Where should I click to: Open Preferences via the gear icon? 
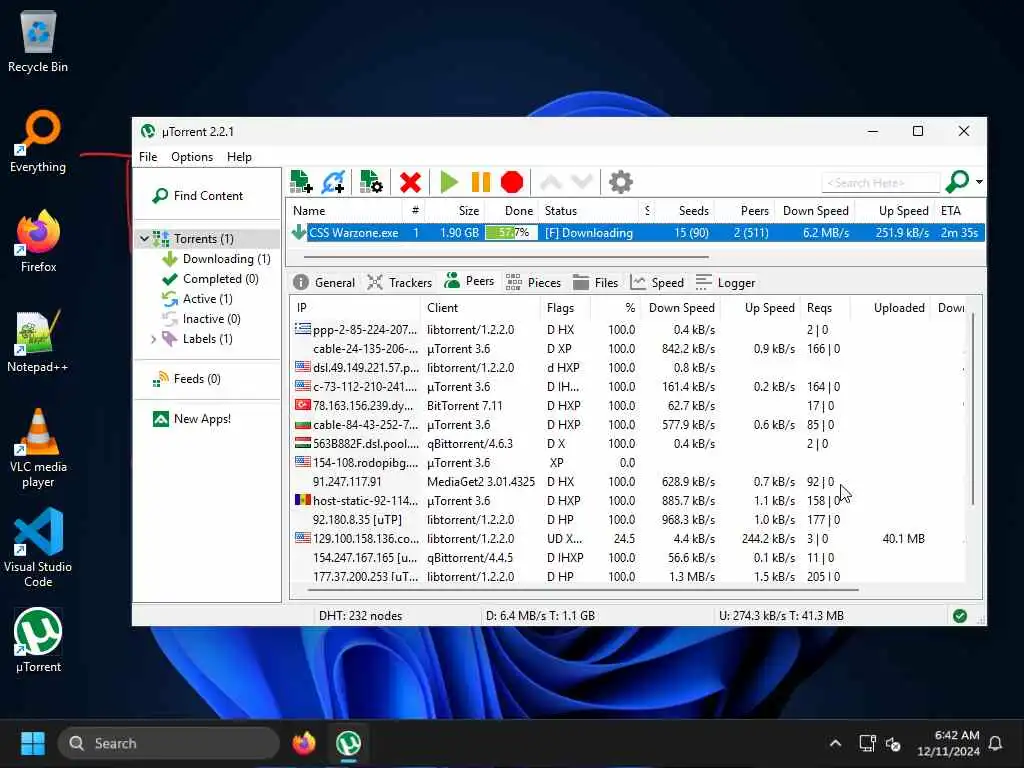620,182
